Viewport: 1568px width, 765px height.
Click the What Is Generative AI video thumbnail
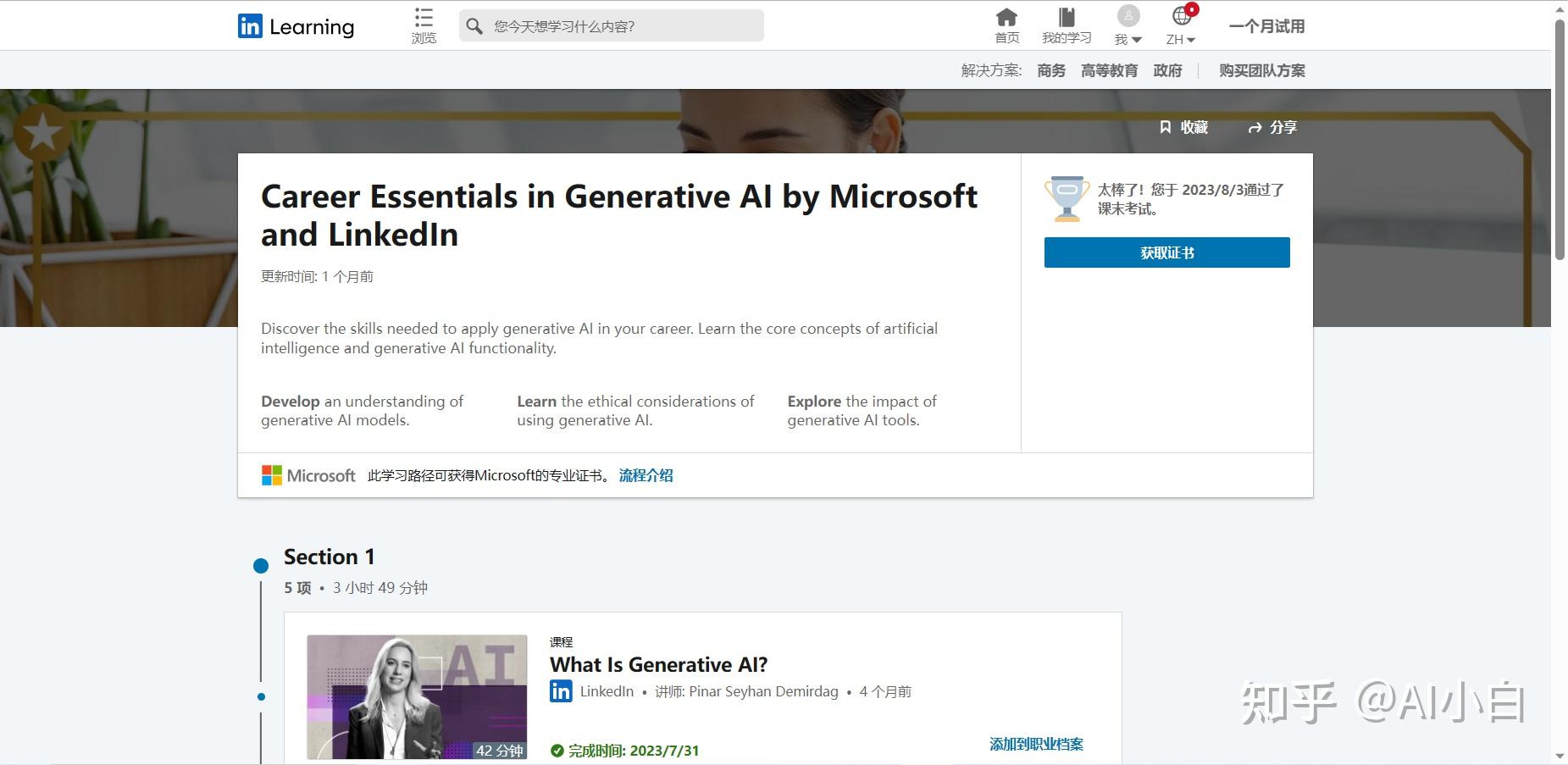pyautogui.click(x=416, y=696)
